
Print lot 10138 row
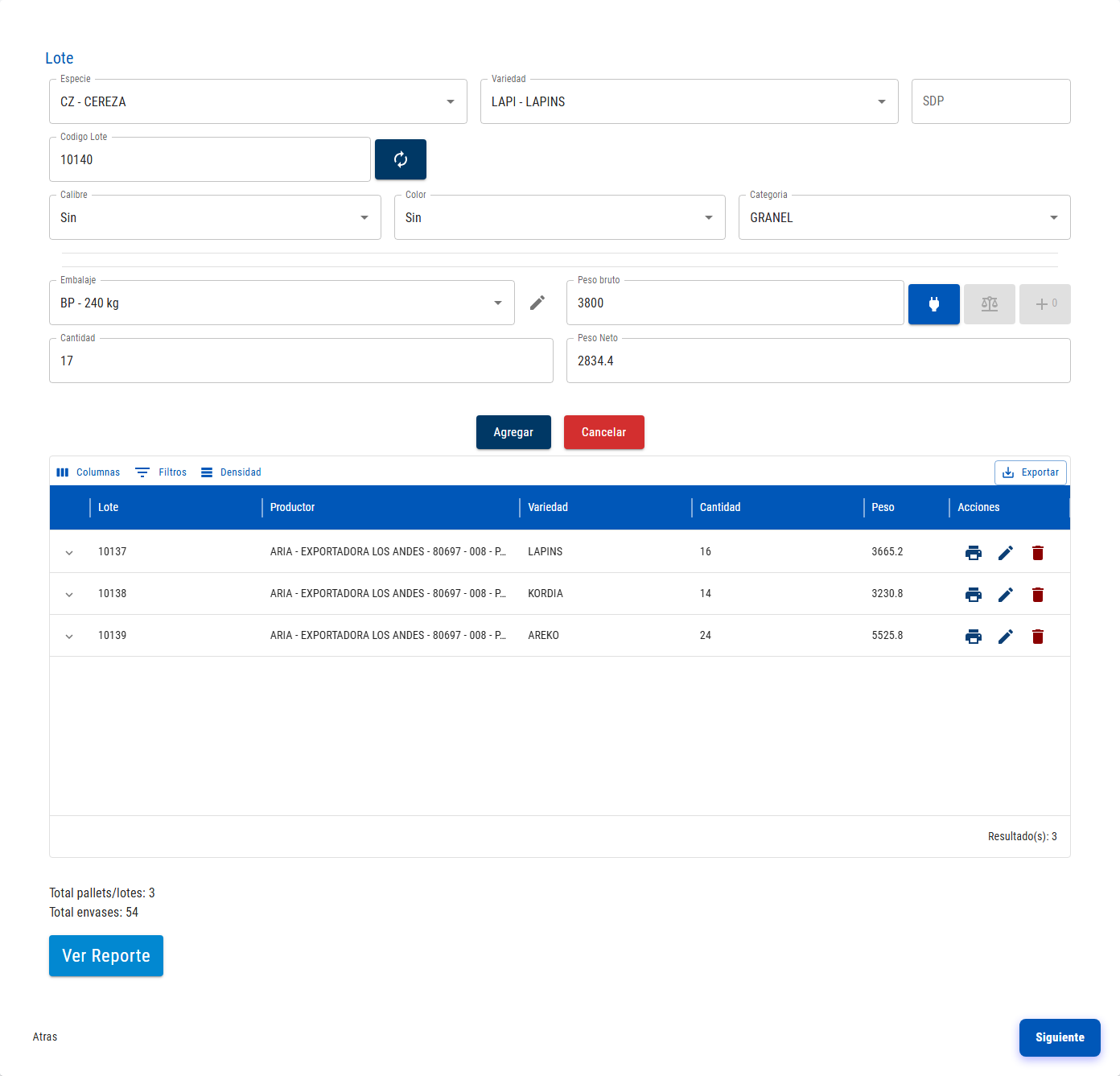(974, 595)
